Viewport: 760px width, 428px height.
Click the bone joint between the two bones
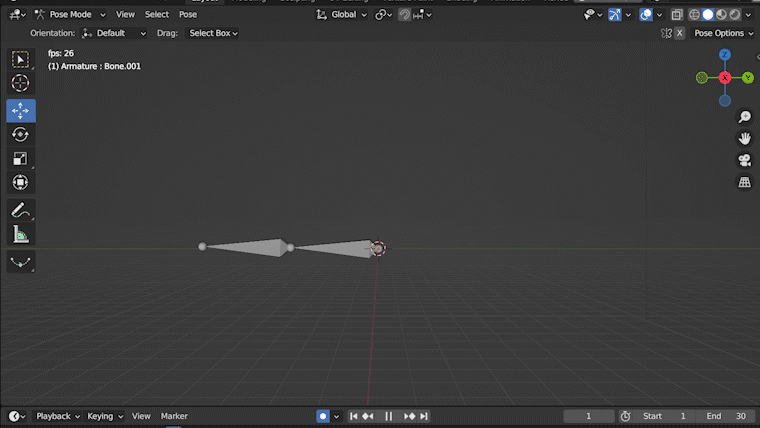[290, 248]
